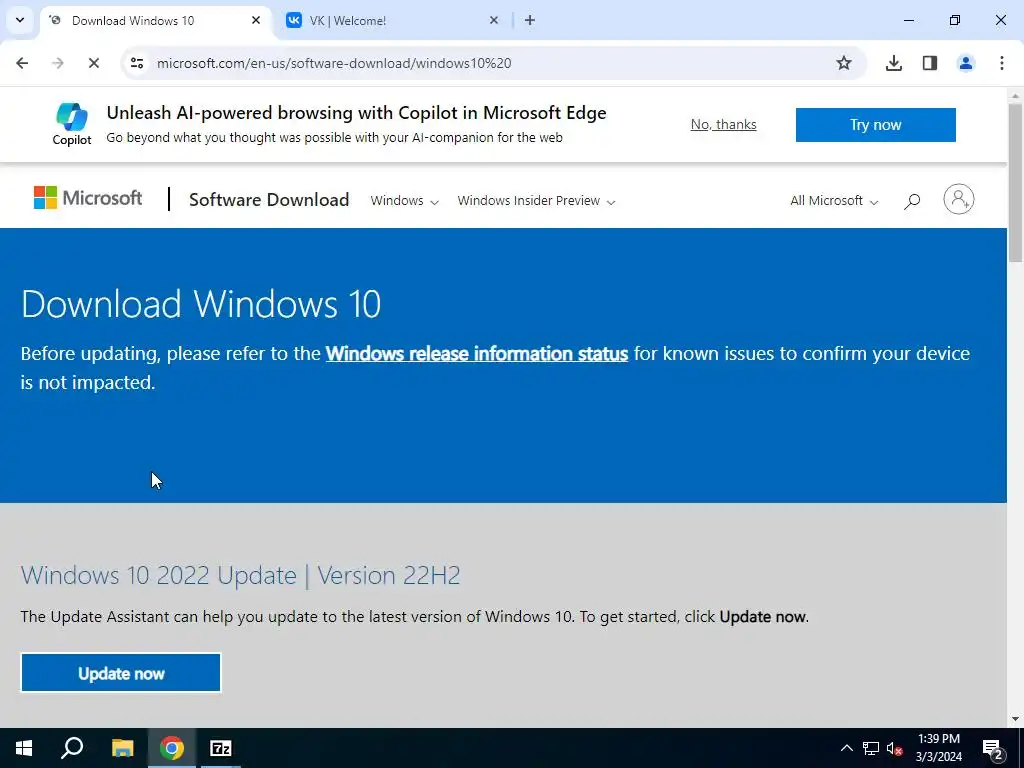1024x768 pixels.
Task: Close the VK Welcome tab
Action: 494,20
